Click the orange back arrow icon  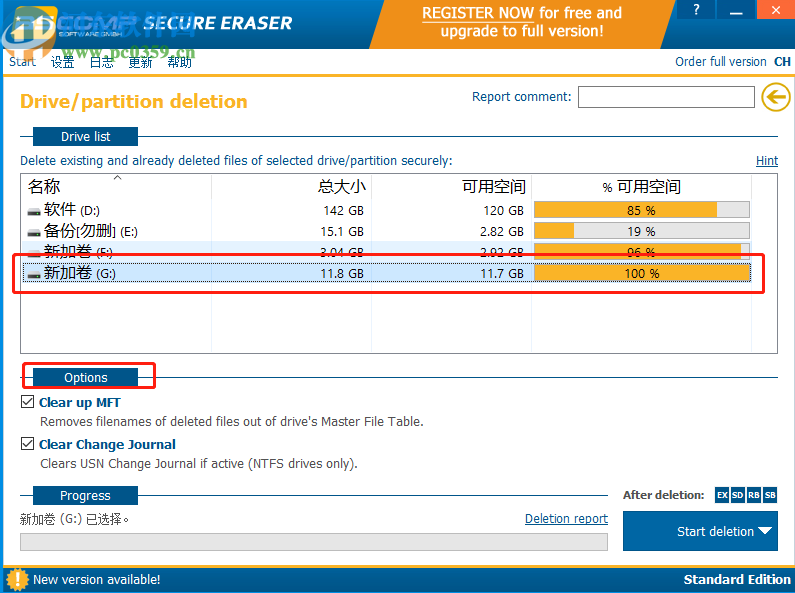tap(776, 97)
